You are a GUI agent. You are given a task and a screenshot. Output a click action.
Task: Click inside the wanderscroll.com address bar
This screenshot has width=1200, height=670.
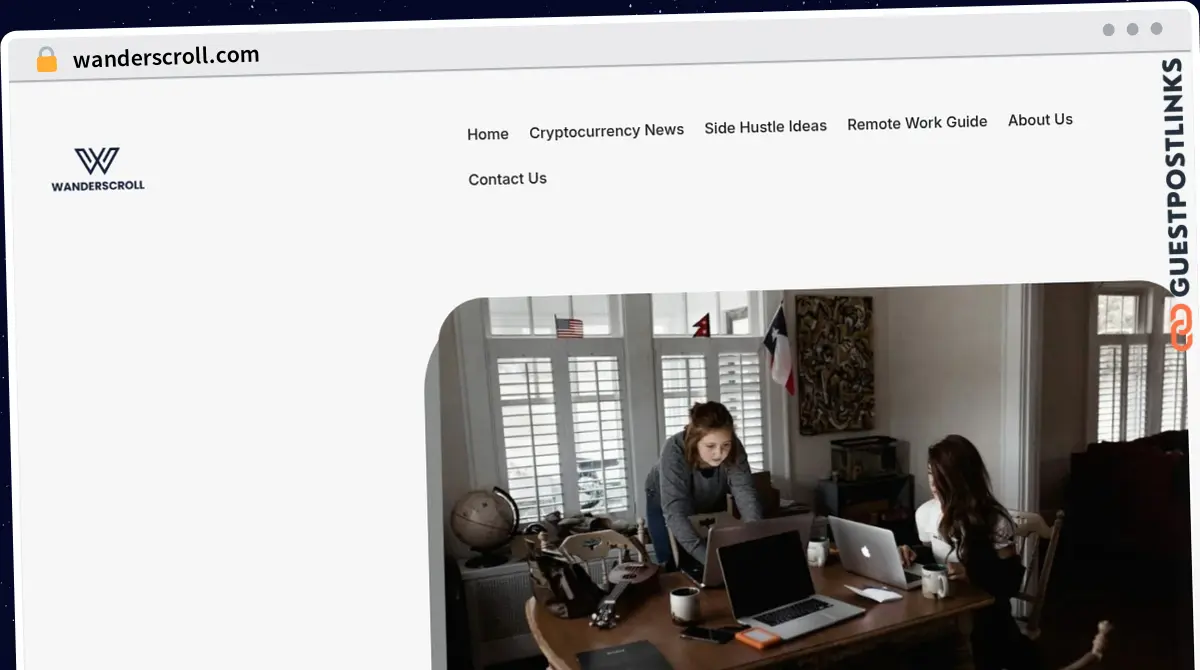168,55
